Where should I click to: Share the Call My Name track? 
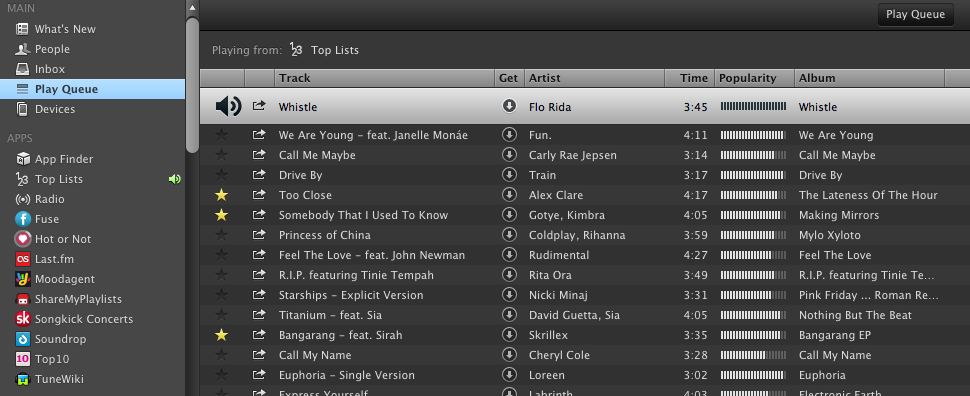(x=259, y=355)
